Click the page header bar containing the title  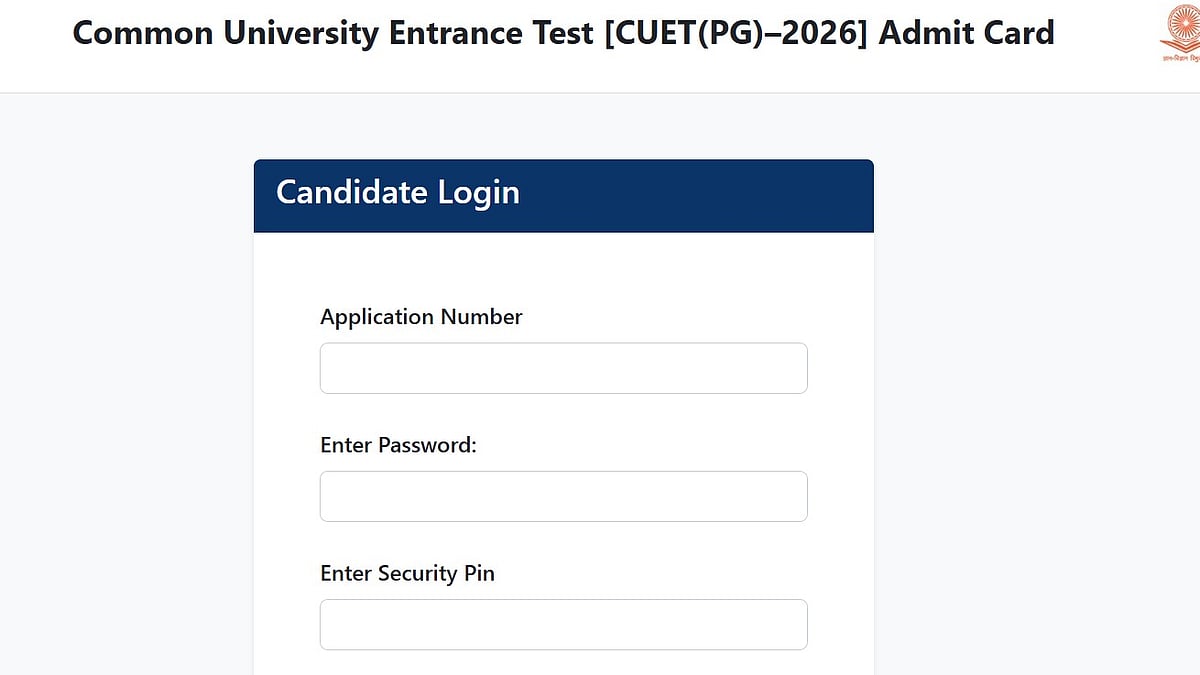click(x=600, y=45)
